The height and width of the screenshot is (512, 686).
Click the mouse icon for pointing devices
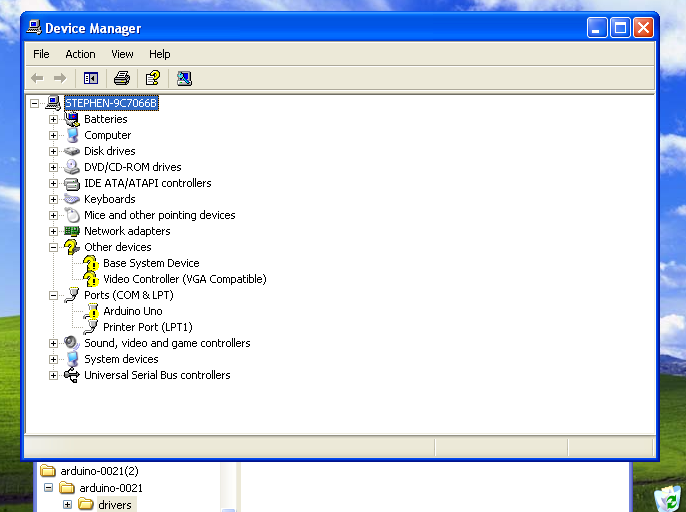tap(73, 215)
